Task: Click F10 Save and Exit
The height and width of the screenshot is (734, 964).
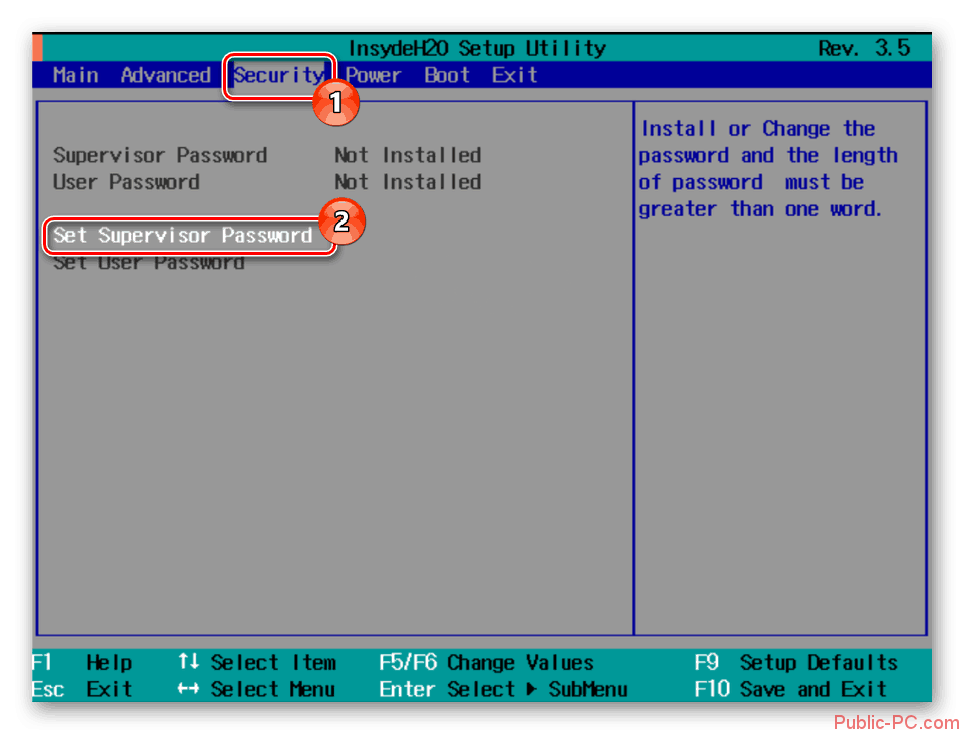Action: 790,690
